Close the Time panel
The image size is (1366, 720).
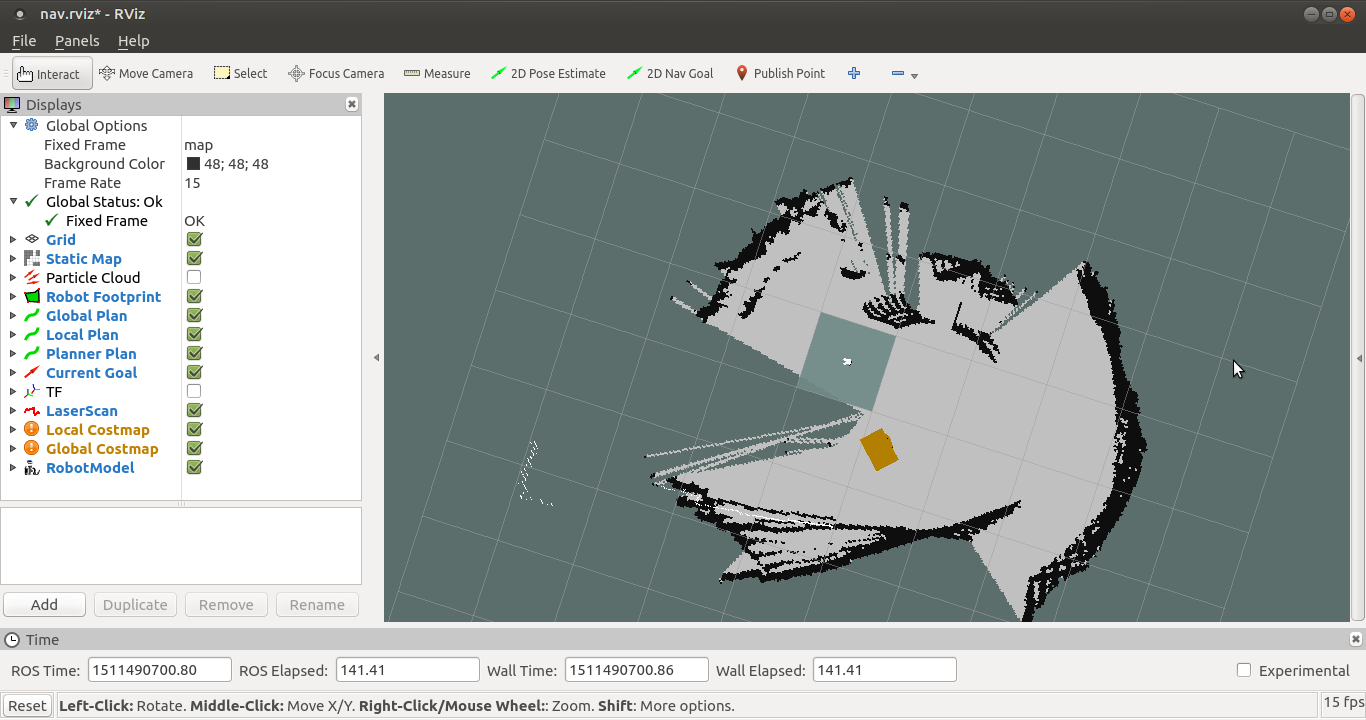tap(1357, 639)
